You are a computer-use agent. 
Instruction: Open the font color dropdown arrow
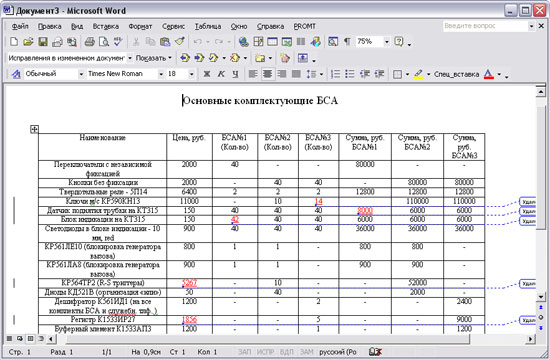pos(499,74)
